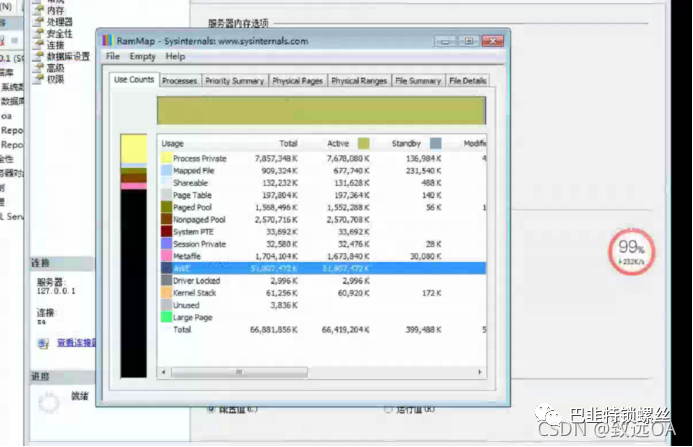This screenshot has width=693, height=447.
Task: Click the Standby column color swatch
Action: click(x=435, y=143)
